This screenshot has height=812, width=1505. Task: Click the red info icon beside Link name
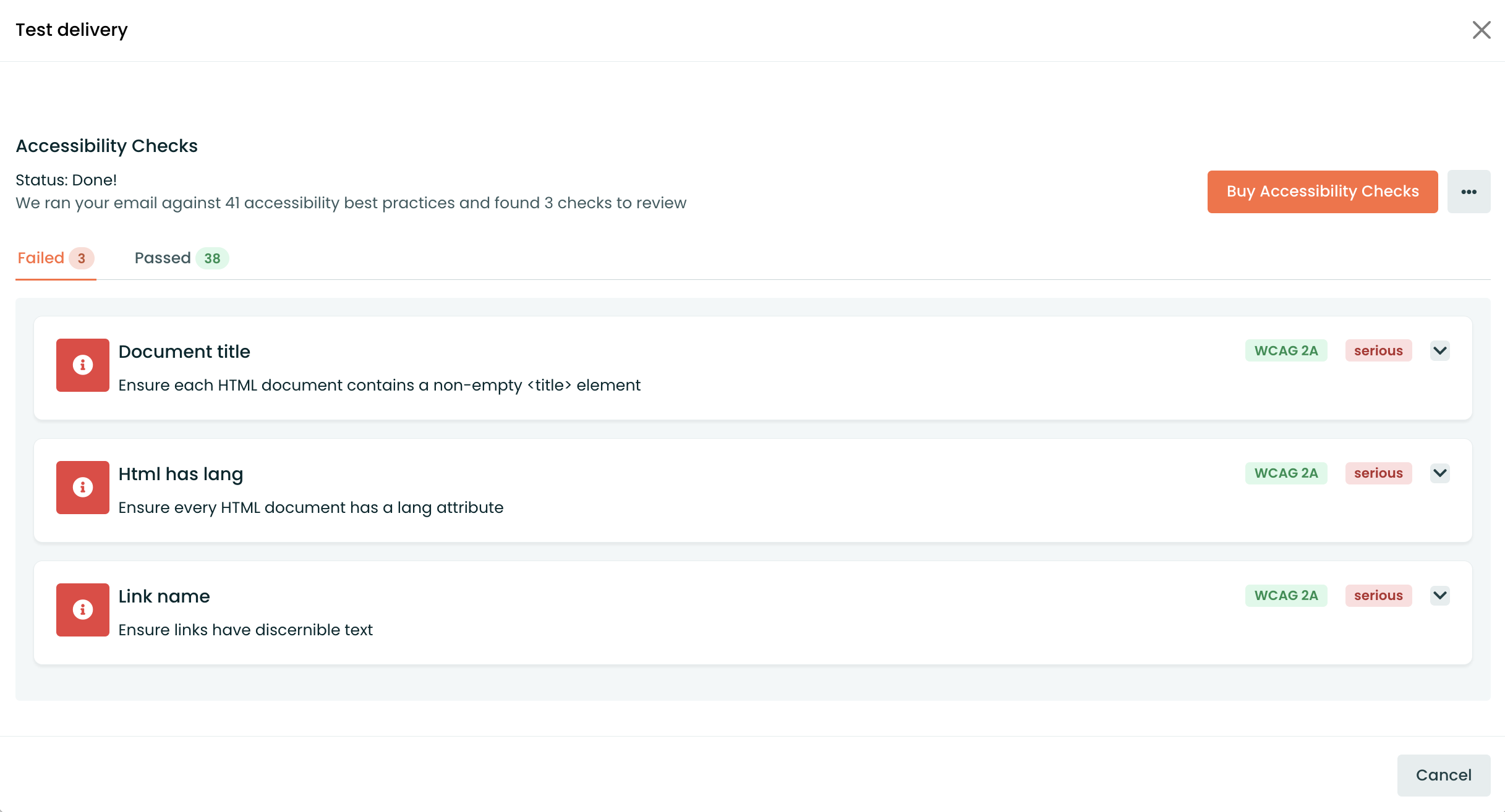[x=83, y=610]
